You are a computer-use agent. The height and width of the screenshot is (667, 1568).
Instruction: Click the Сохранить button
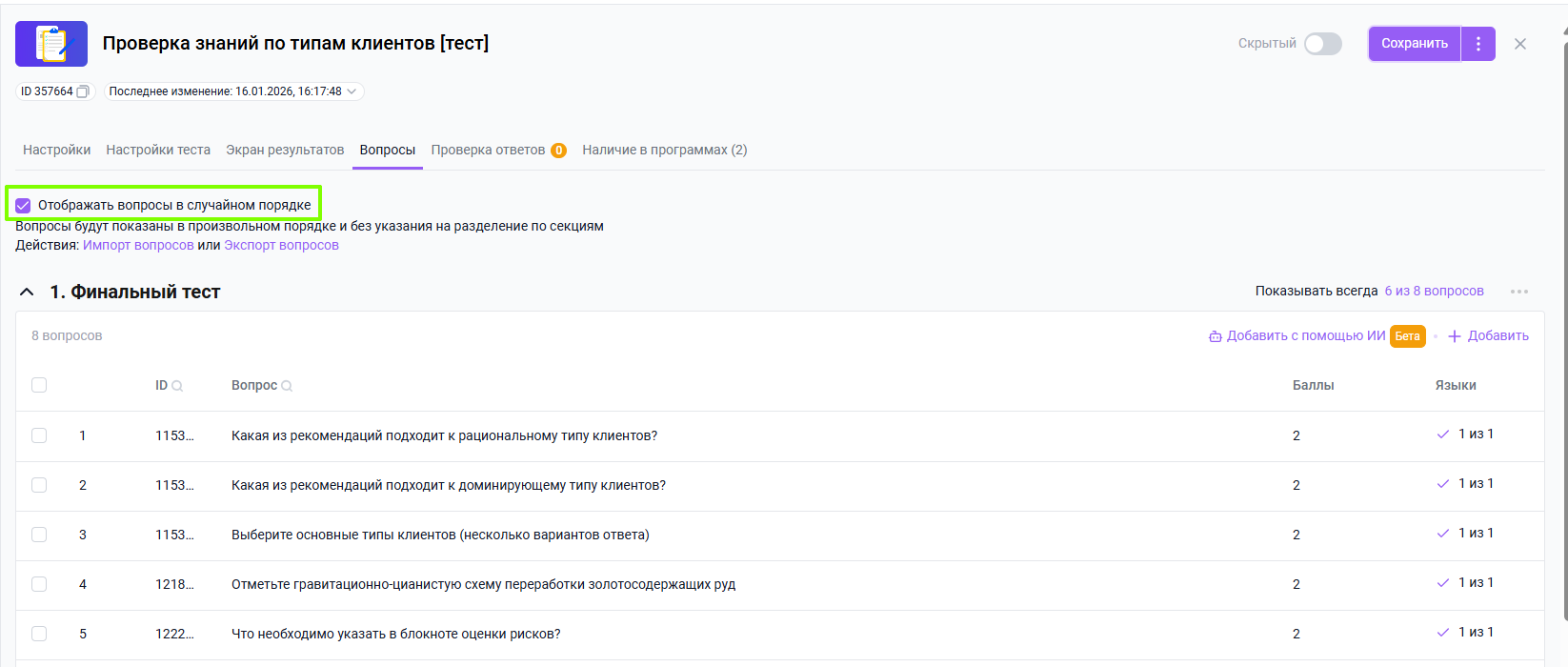pos(1415,44)
